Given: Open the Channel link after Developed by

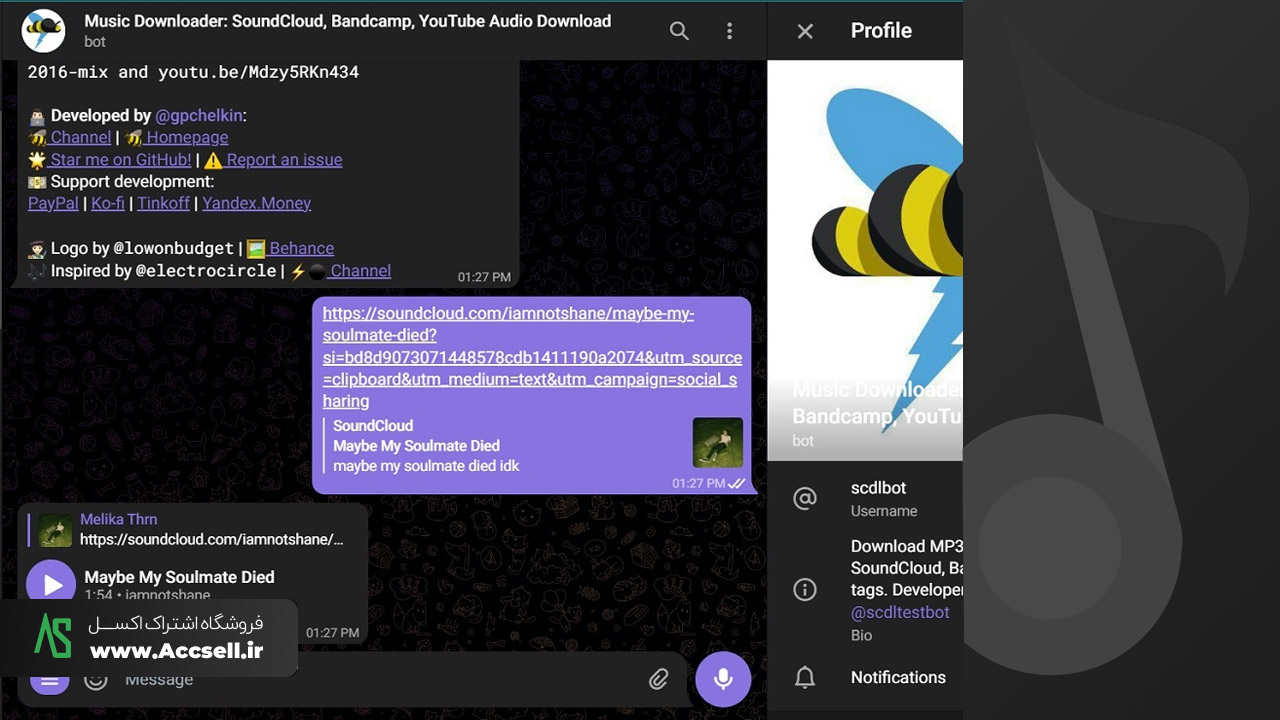Looking at the screenshot, I should [x=80, y=138].
